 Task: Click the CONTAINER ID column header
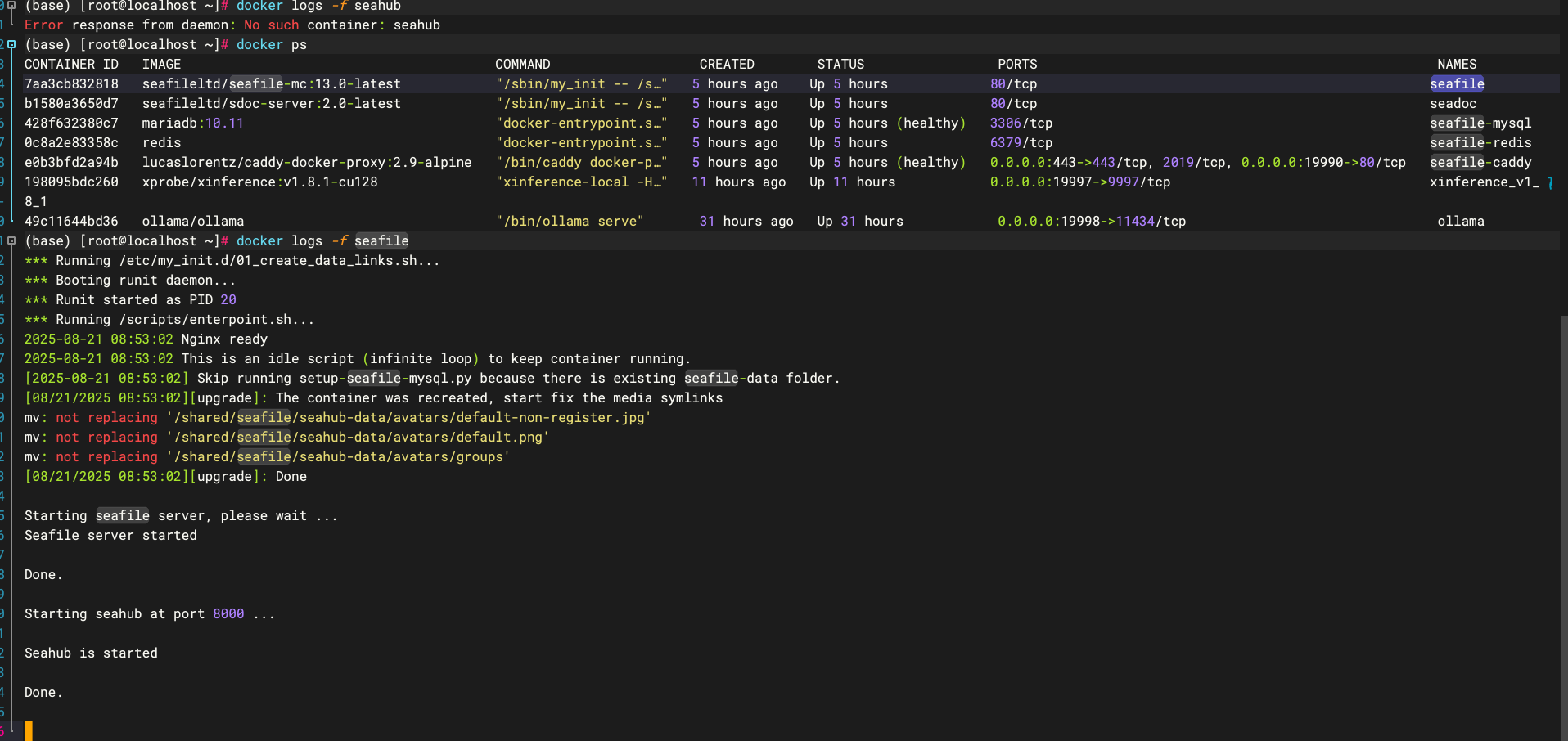tap(71, 64)
